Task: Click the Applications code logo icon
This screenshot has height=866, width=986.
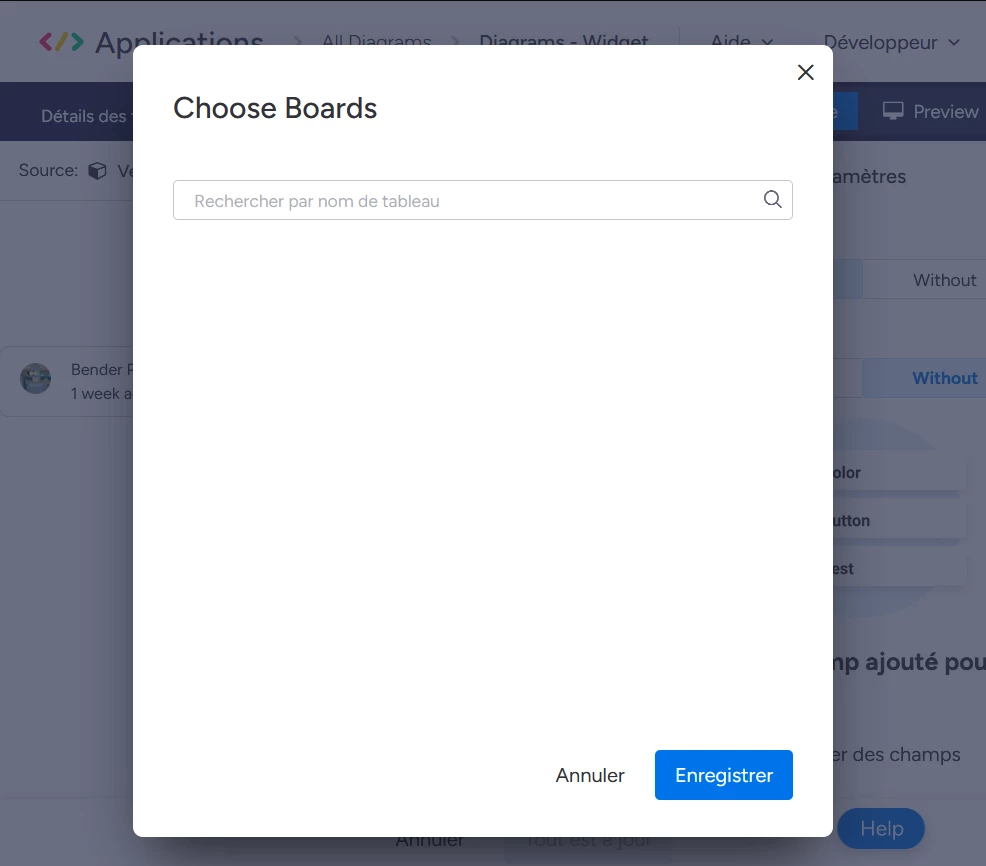Action: coord(61,42)
